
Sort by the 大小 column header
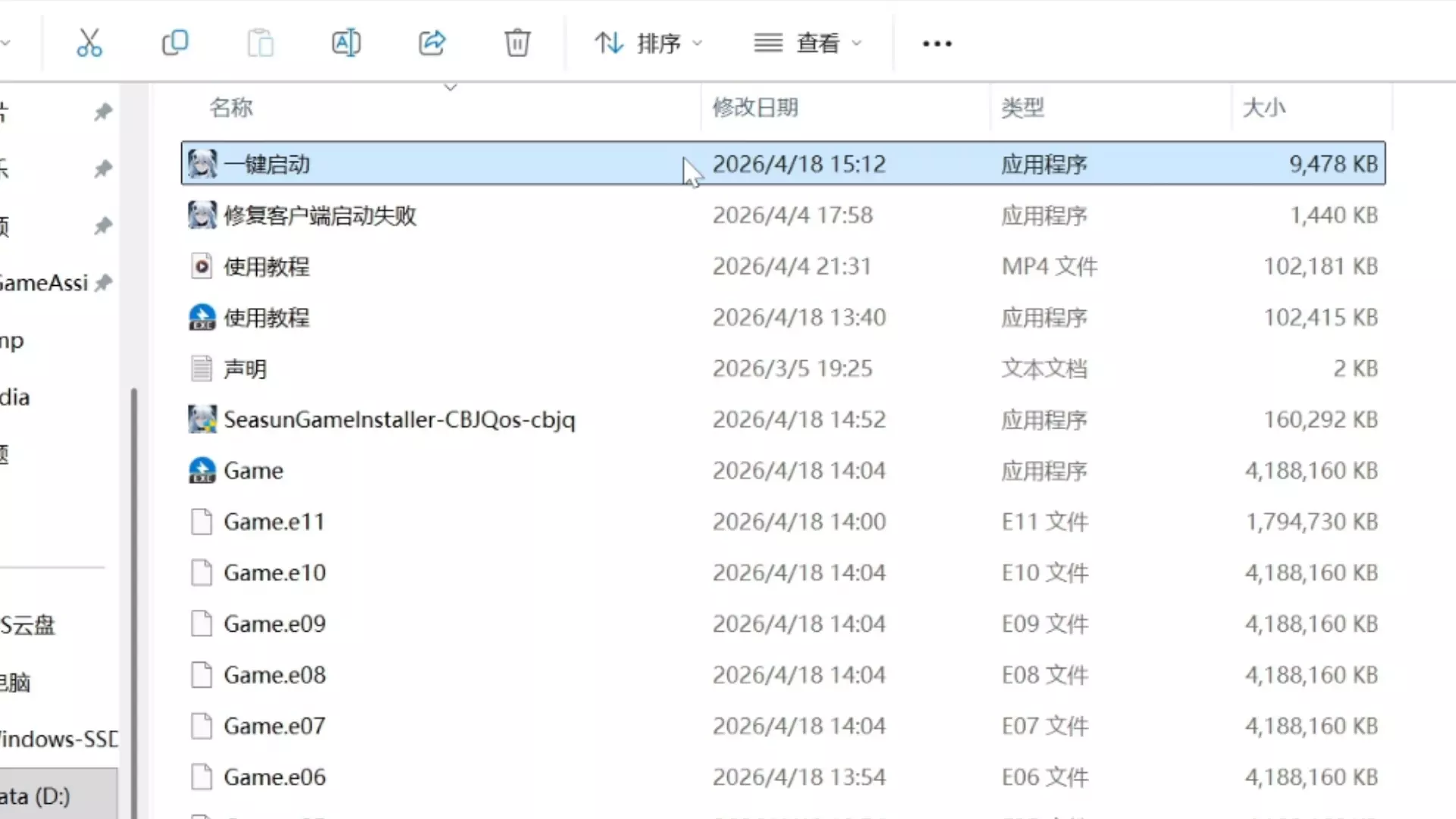tap(1263, 108)
